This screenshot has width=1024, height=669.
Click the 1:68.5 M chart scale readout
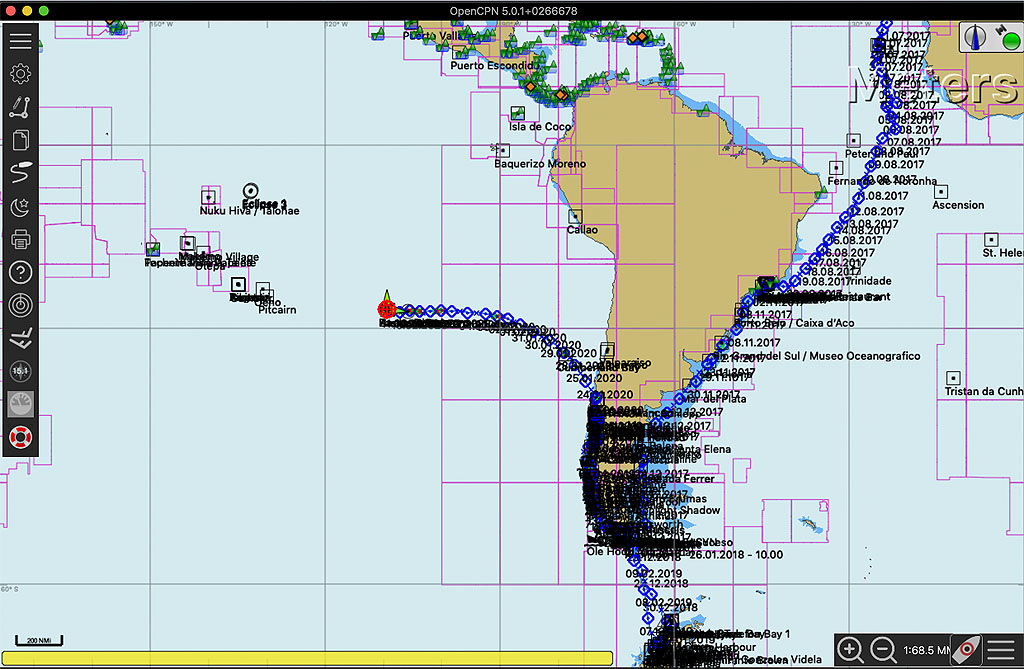[924, 649]
